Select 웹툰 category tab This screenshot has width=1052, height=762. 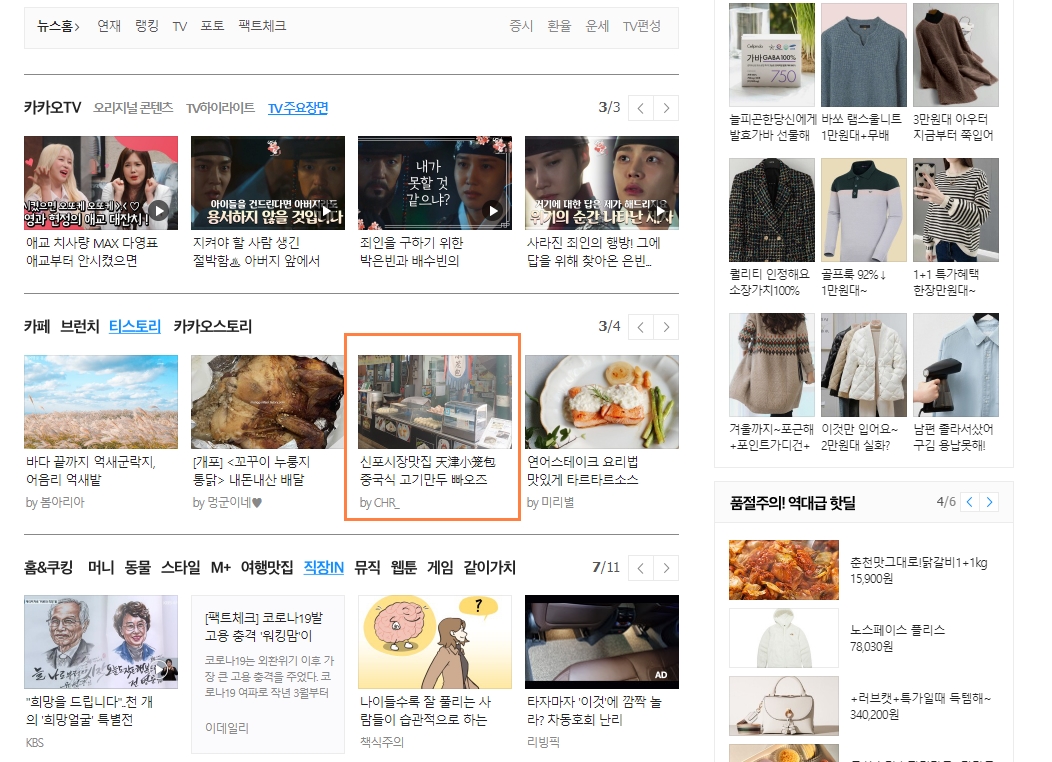(403, 567)
